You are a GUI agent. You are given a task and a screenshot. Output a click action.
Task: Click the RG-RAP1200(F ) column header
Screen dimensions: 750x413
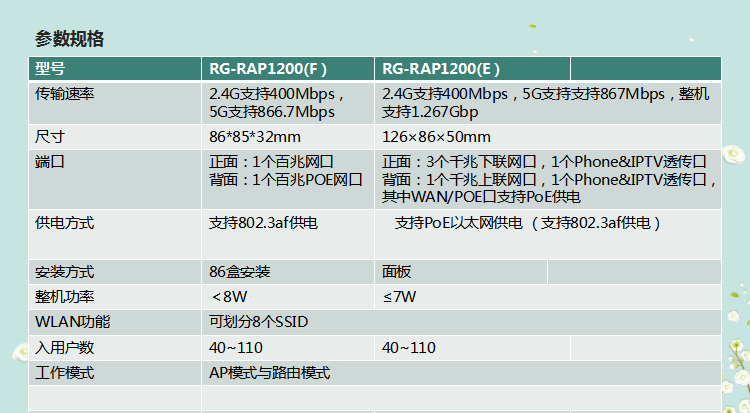268,69
